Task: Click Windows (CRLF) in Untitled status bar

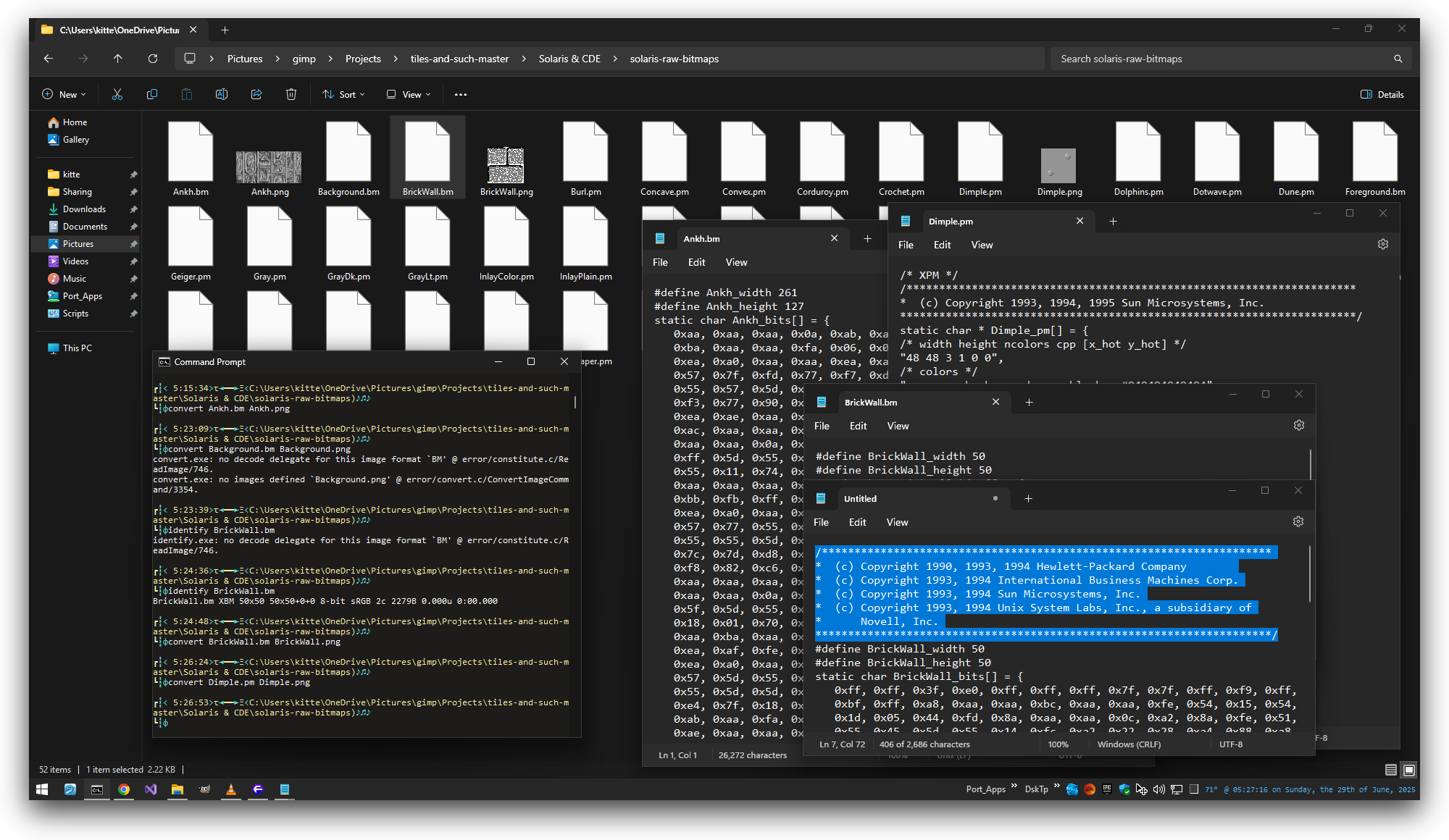Action: coord(1129,744)
